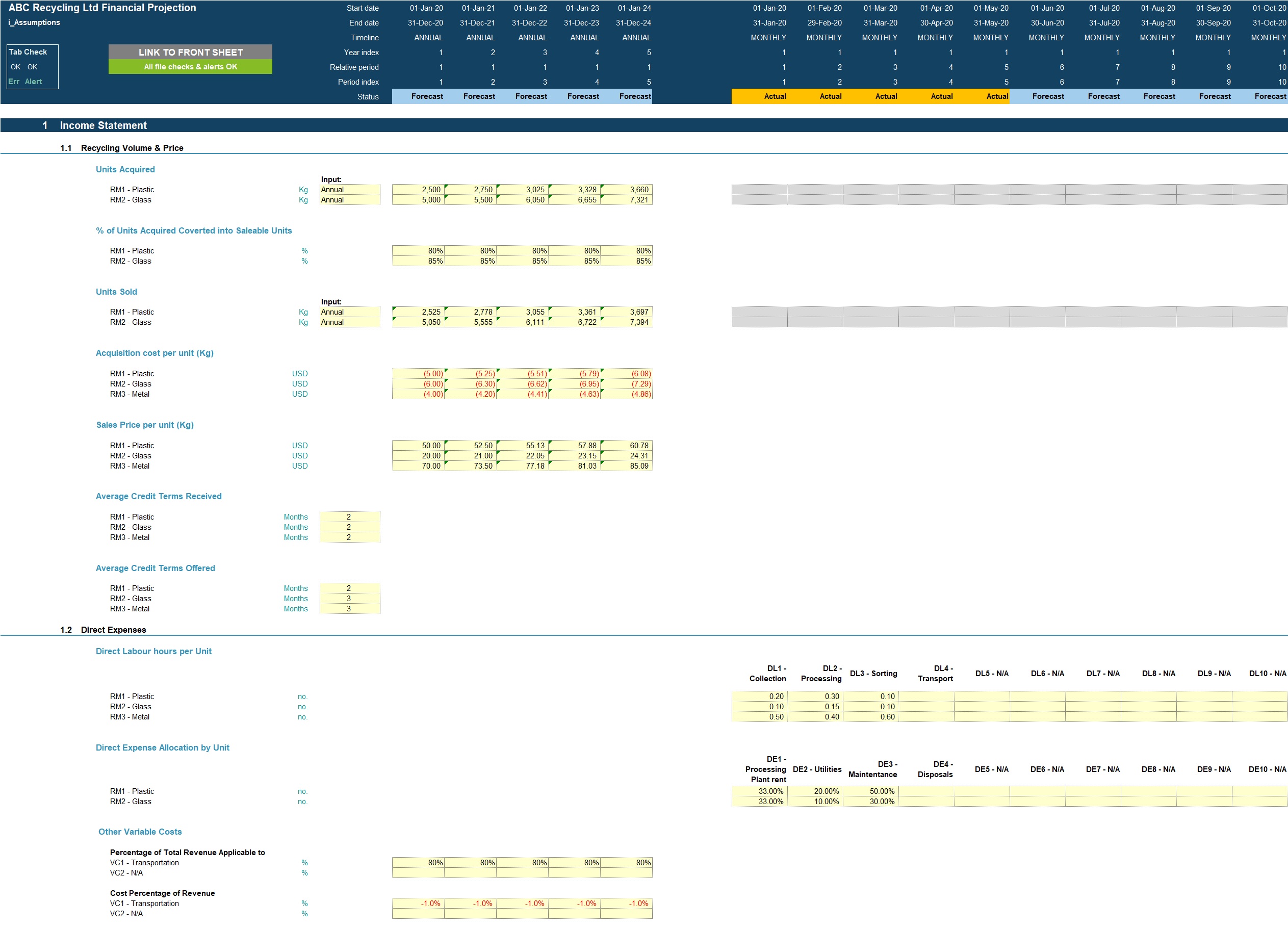The height and width of the screenshot is (929, 1288).
Task: Click the Direct Expenses section heading
Action: point(113,629)
